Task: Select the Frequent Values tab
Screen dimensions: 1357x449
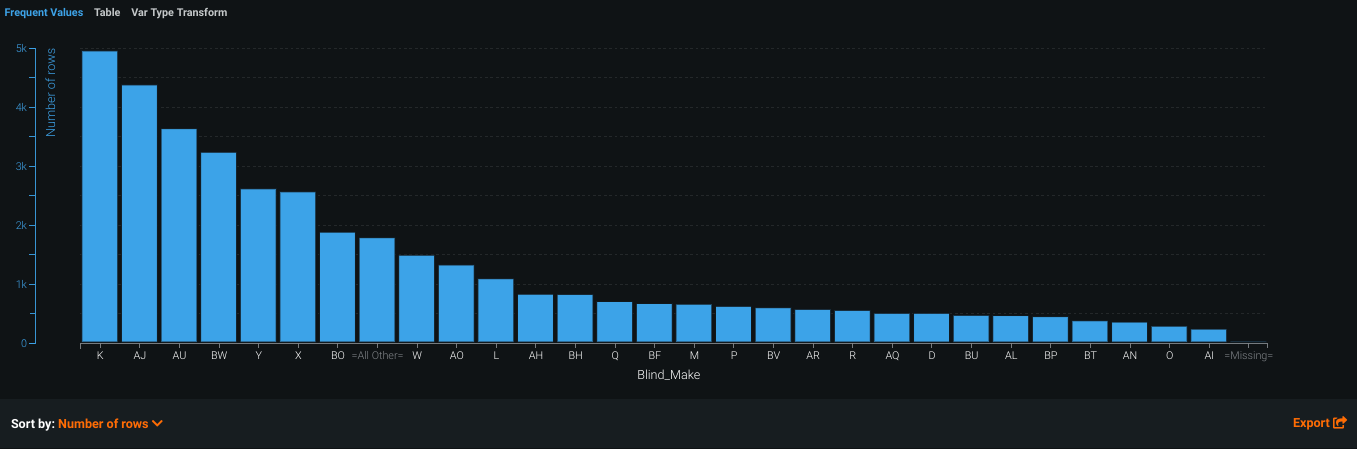Action: click(x=44, y=13)
